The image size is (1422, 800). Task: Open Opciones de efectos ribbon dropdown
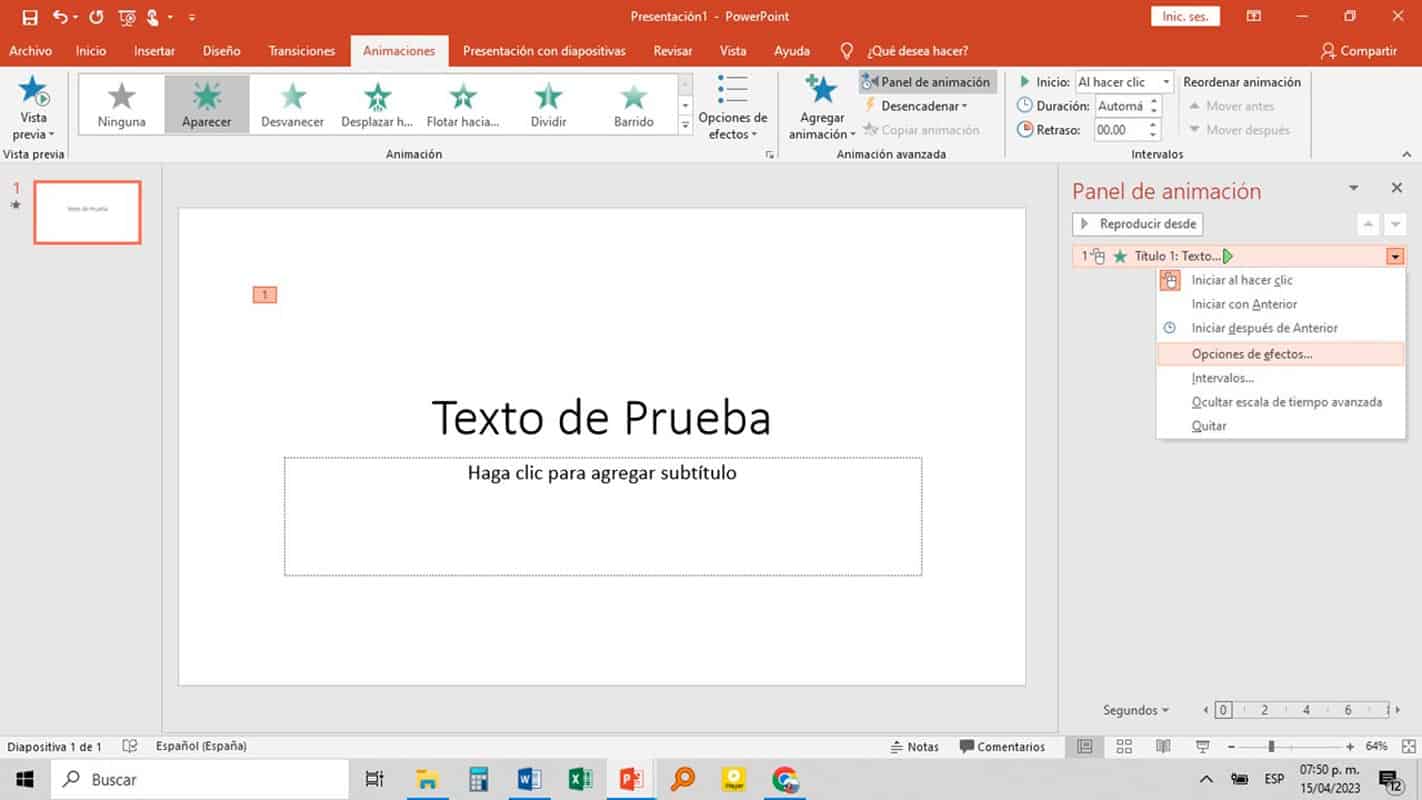pos(733,107)
